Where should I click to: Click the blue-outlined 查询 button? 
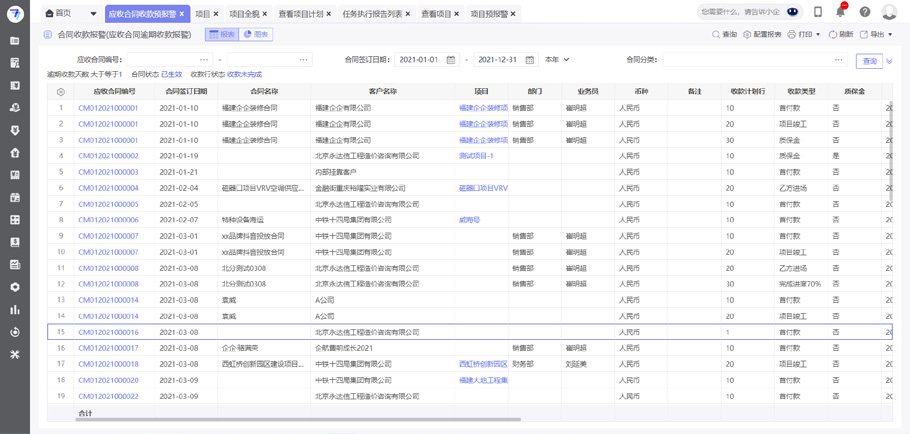pos(869,61)
